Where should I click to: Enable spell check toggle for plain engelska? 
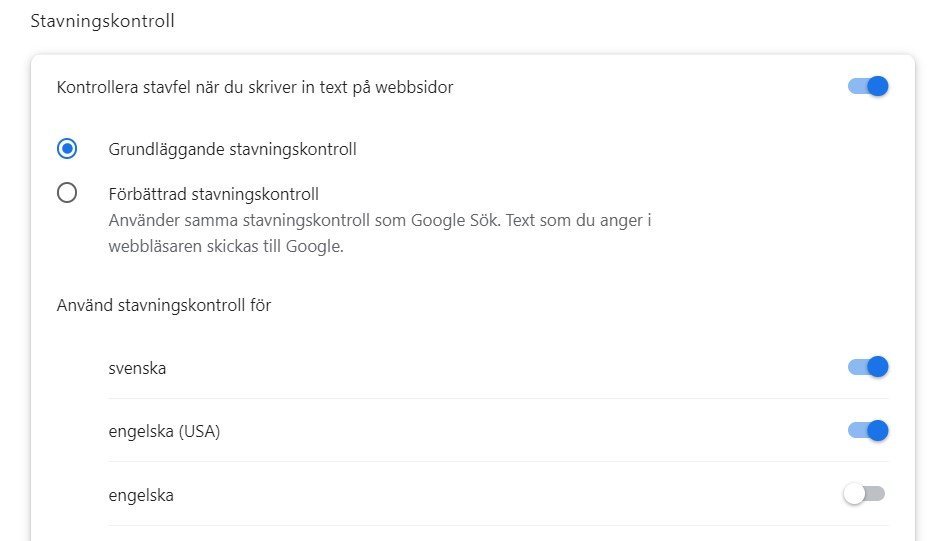pyautogui.click(x=865, y=494)
